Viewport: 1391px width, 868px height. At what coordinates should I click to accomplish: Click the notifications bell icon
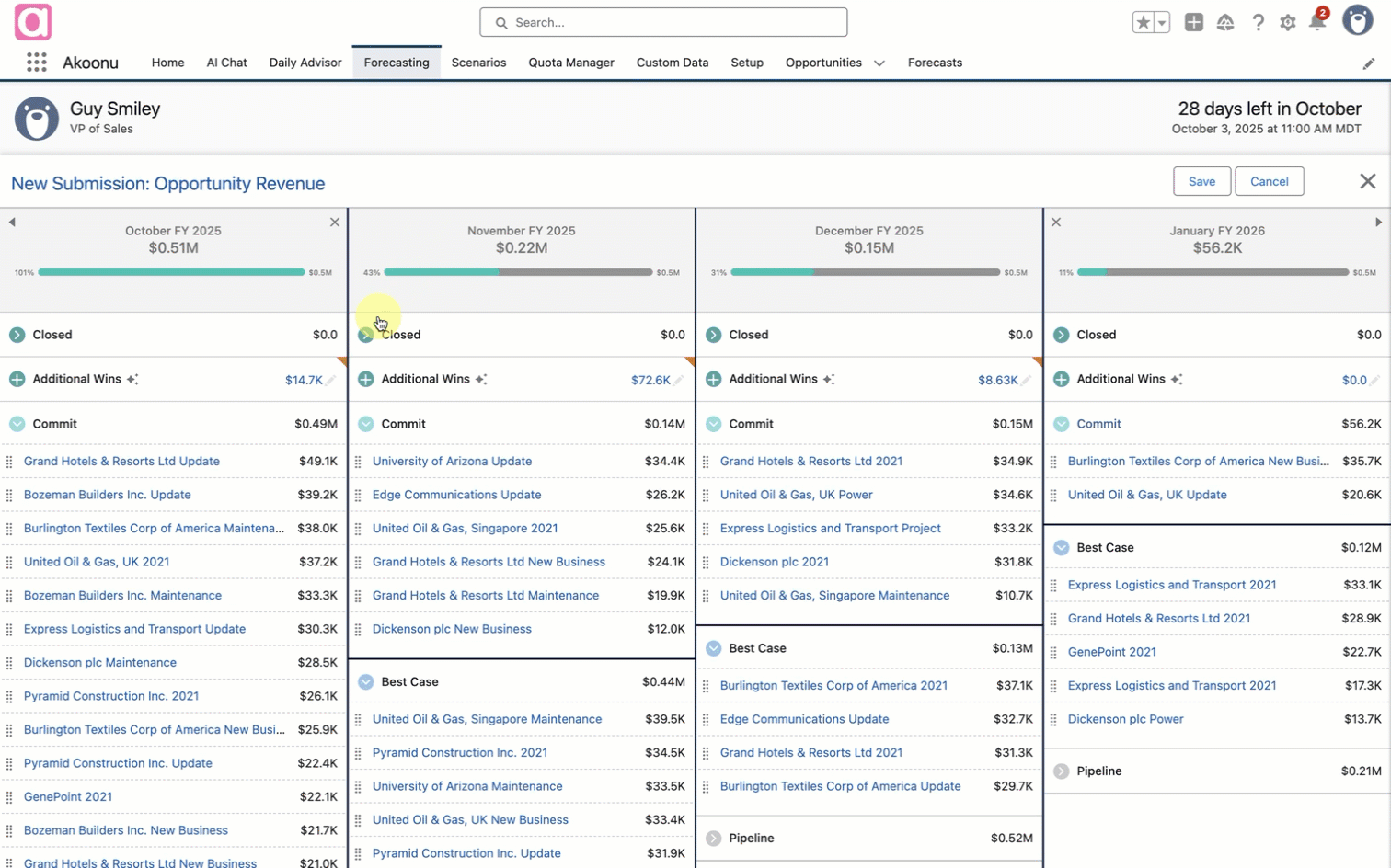(x=1316, y=23)
